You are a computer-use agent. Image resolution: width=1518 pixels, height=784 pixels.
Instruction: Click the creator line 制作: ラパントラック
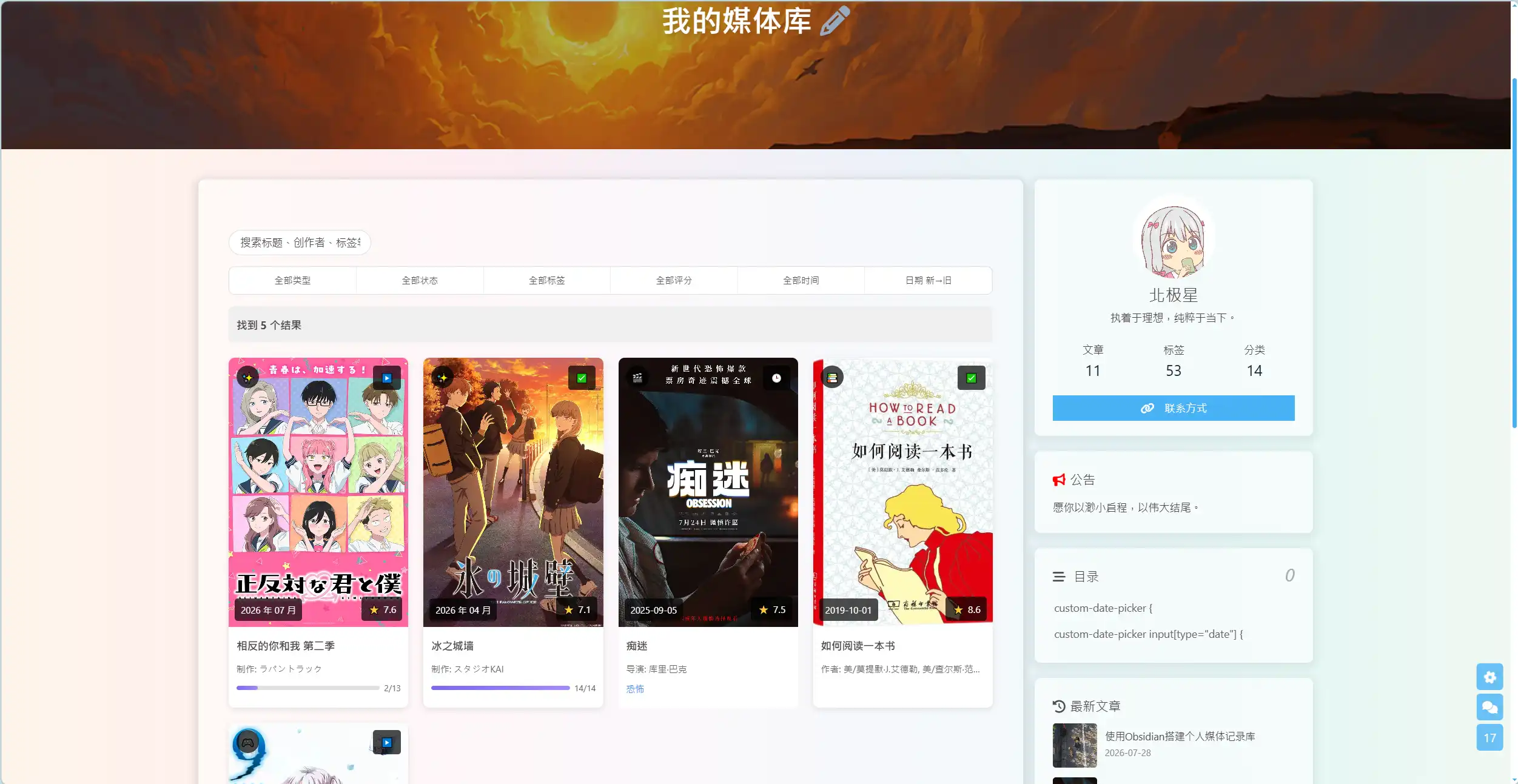click(279, 669)
